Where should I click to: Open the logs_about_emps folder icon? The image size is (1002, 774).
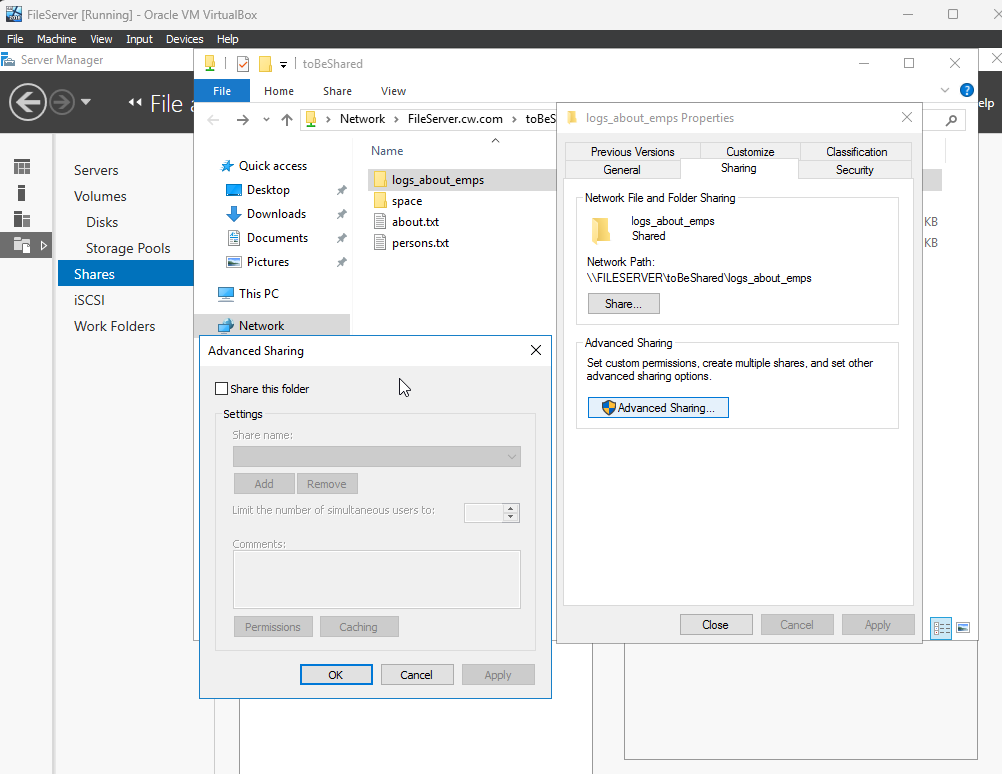coord(380,180)
